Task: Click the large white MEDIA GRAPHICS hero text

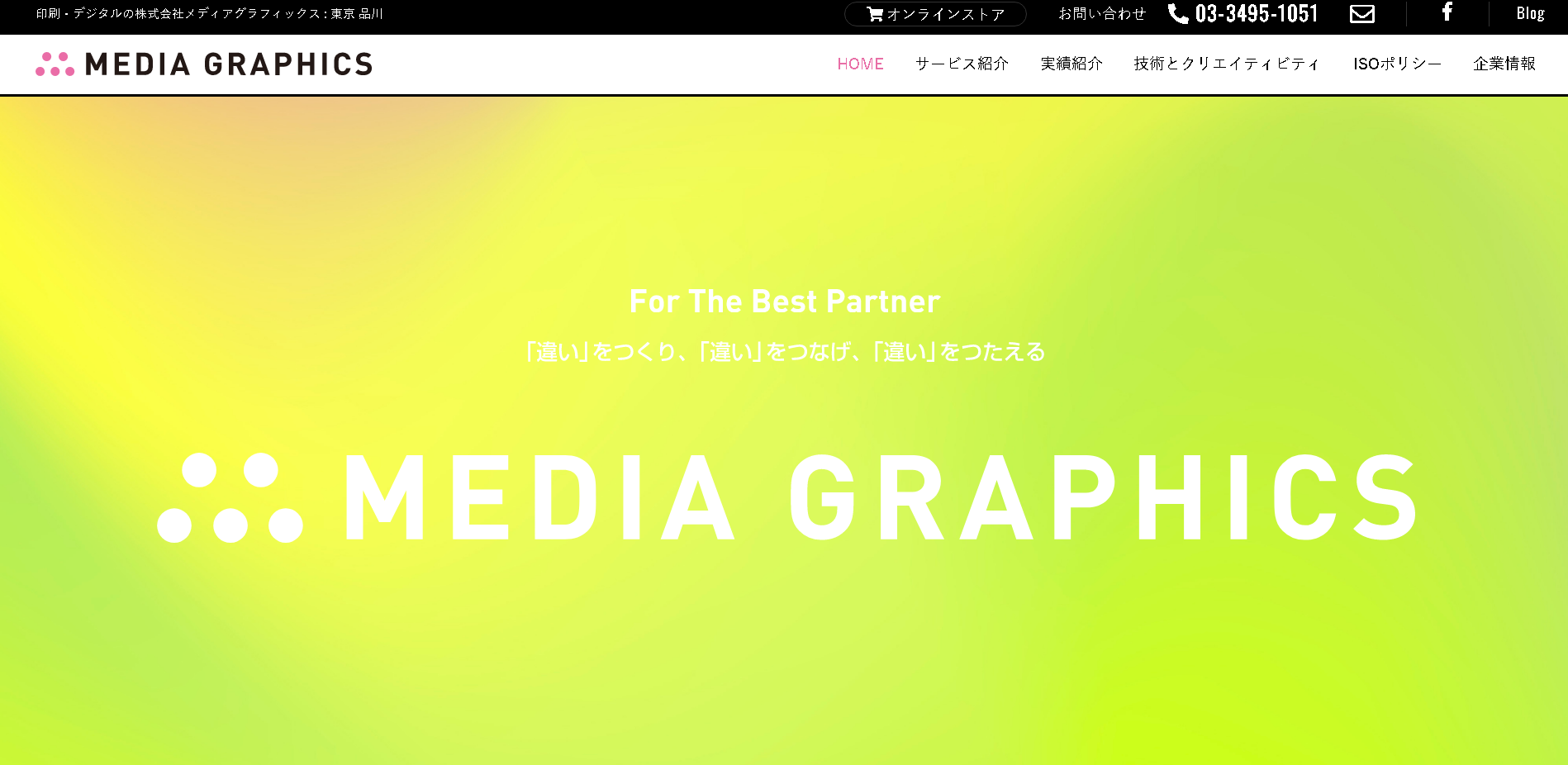Action: coord(881,498)
